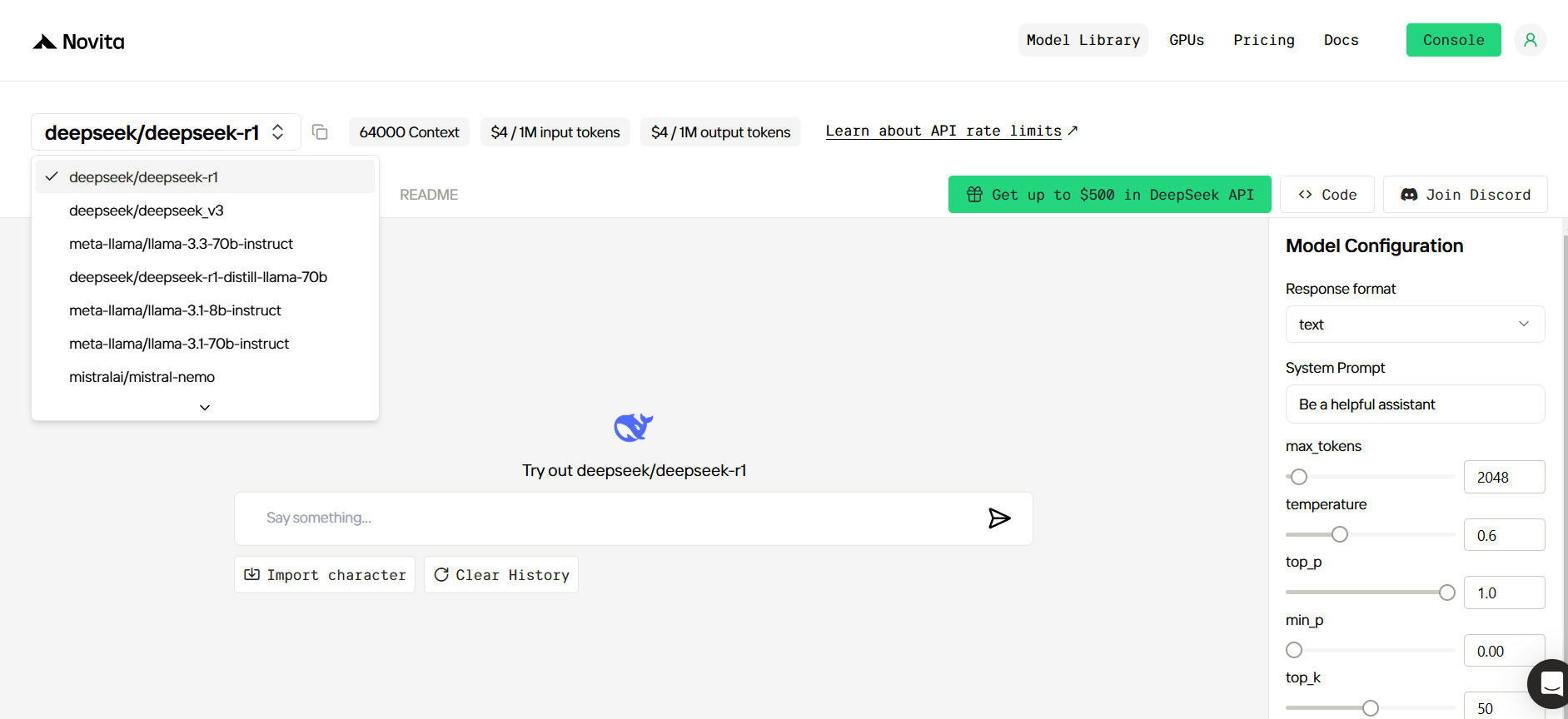
Task: Click the $4 / 1M input tokens badge
Action: pyautogui.click(x=555, y=131)
